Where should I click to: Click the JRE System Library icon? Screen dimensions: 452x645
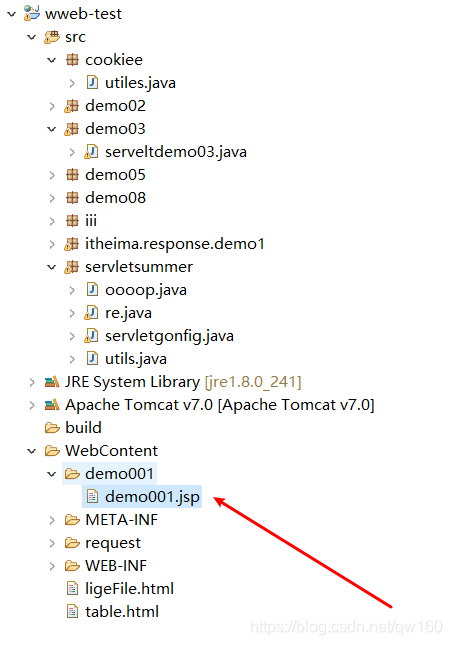[x=52, y=382]
